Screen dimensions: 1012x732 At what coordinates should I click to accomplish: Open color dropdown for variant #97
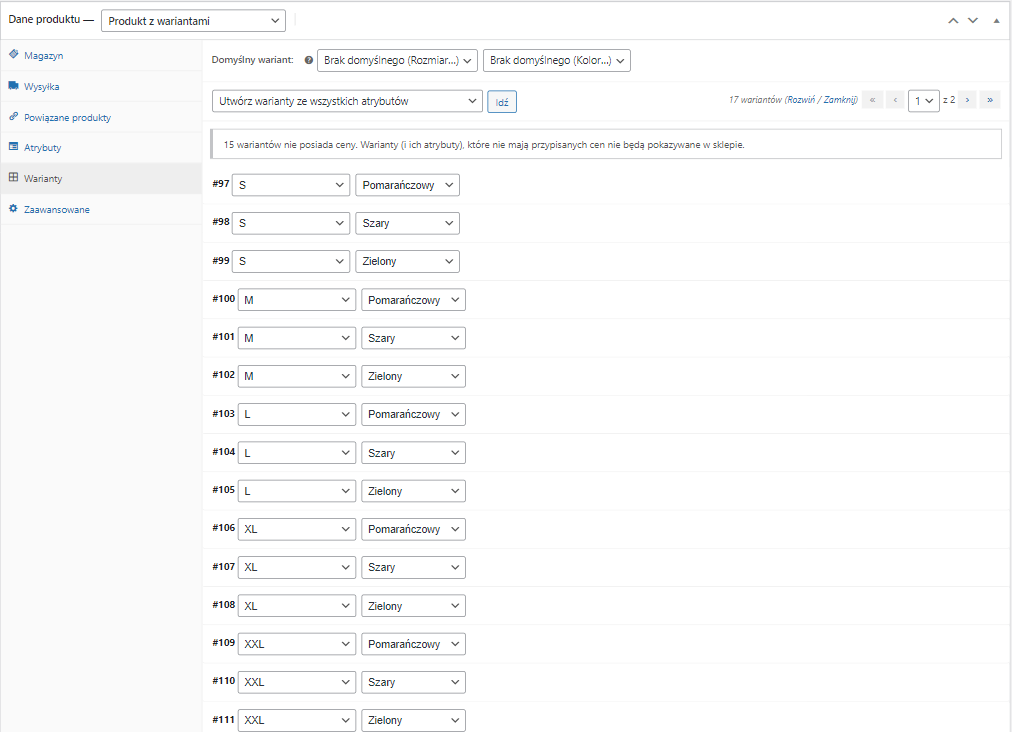point(407,185)
